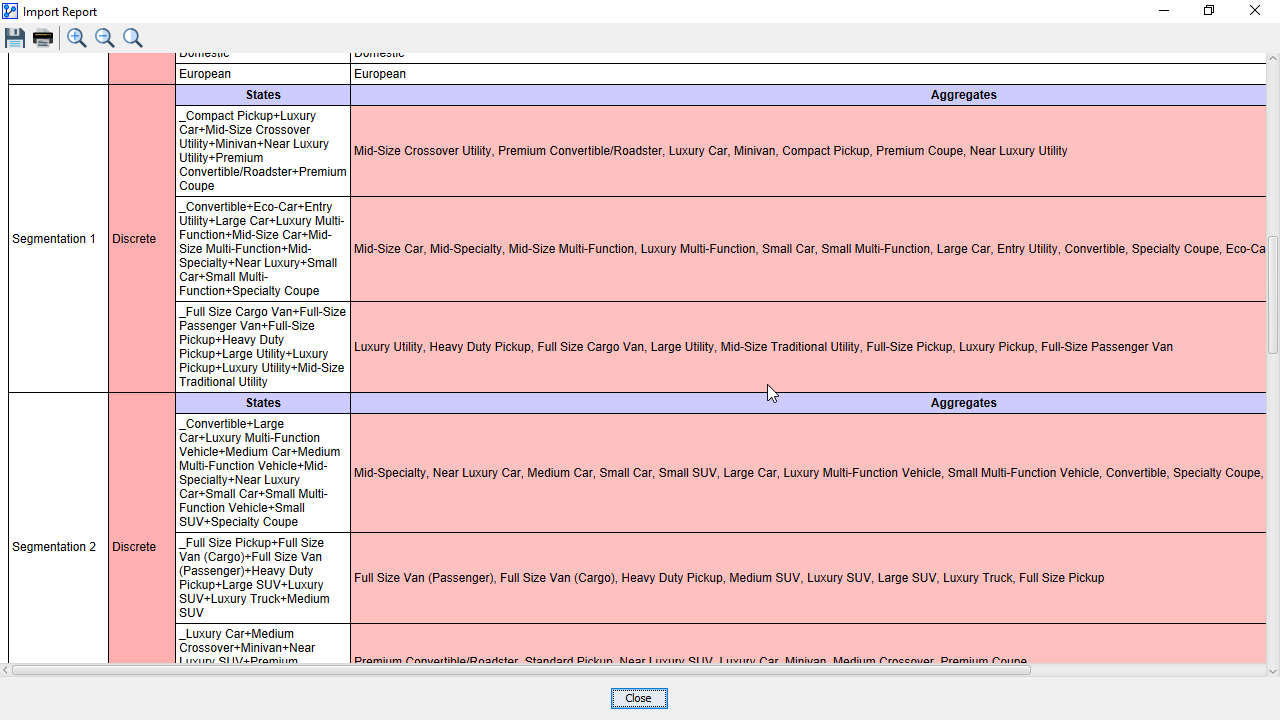This screenshot has height=720, width=1280.
Task: Select the Segmentation 1 row label
Action: 54,239
